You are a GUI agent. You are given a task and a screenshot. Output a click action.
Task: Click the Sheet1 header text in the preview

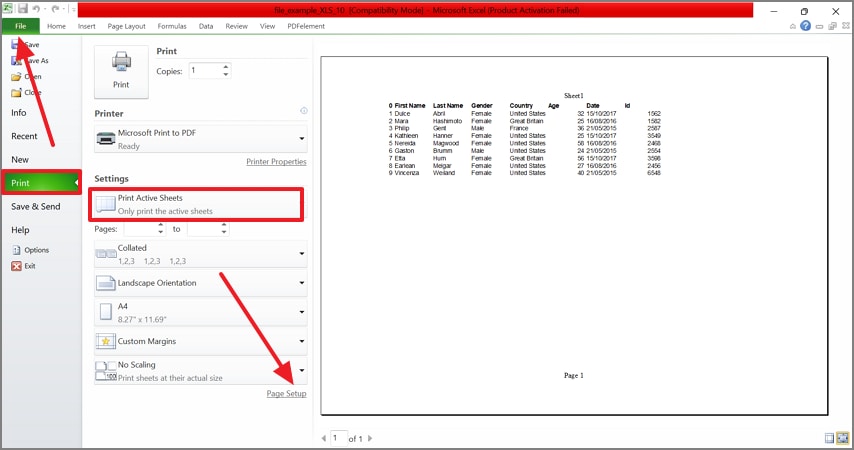click(x=574, y=95)
